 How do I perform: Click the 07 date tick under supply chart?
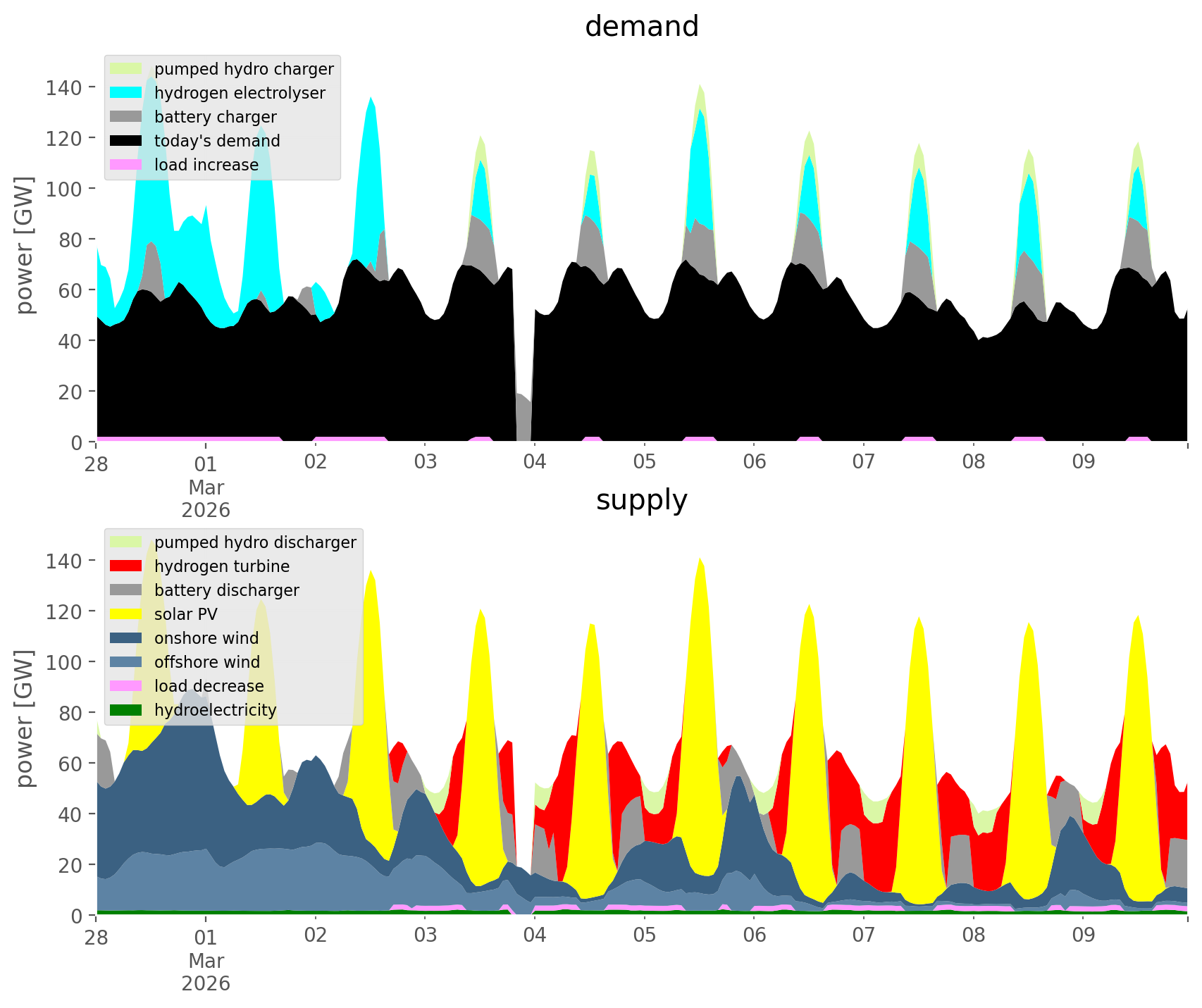pyautogui.click(x=863, y=935)
